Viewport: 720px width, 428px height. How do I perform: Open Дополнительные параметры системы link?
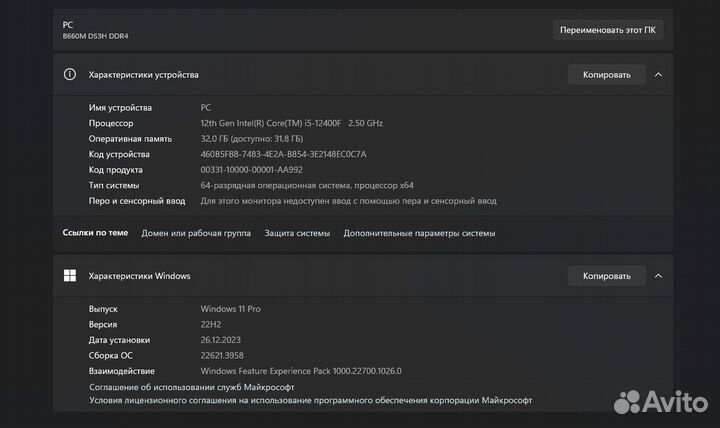[419, 233]
